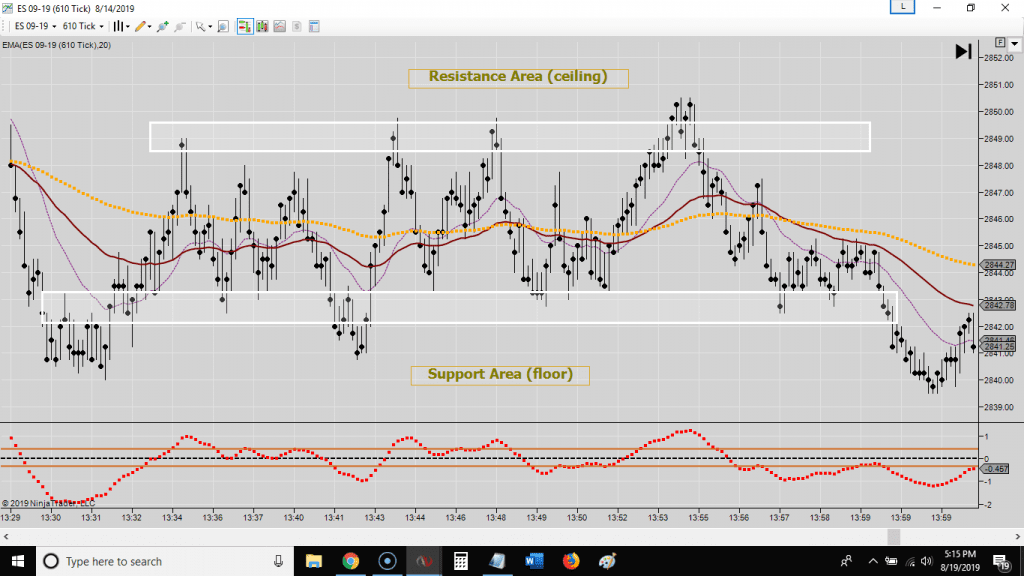Image resolution: width=1024 pixels, height=576 pixels.
Task: Click horizontal scrollbar right arrow
Action: point(1017,537)
